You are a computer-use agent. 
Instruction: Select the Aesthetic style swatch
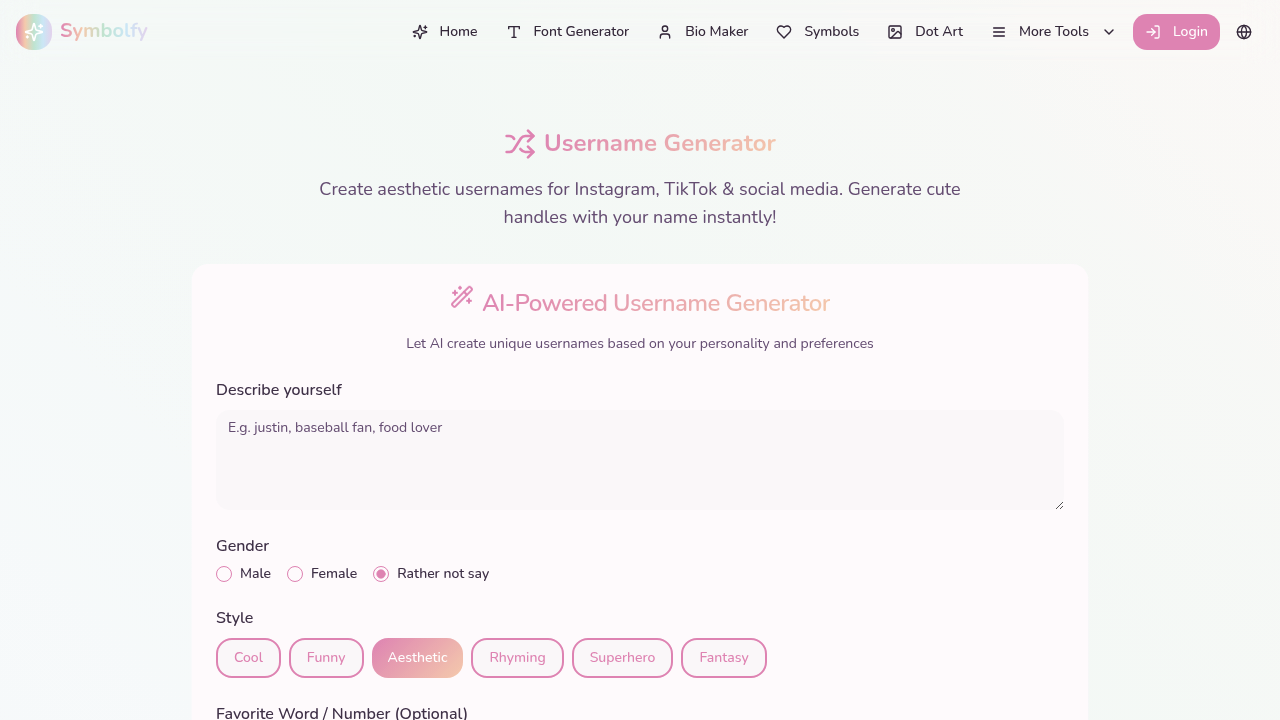(417, 657)
